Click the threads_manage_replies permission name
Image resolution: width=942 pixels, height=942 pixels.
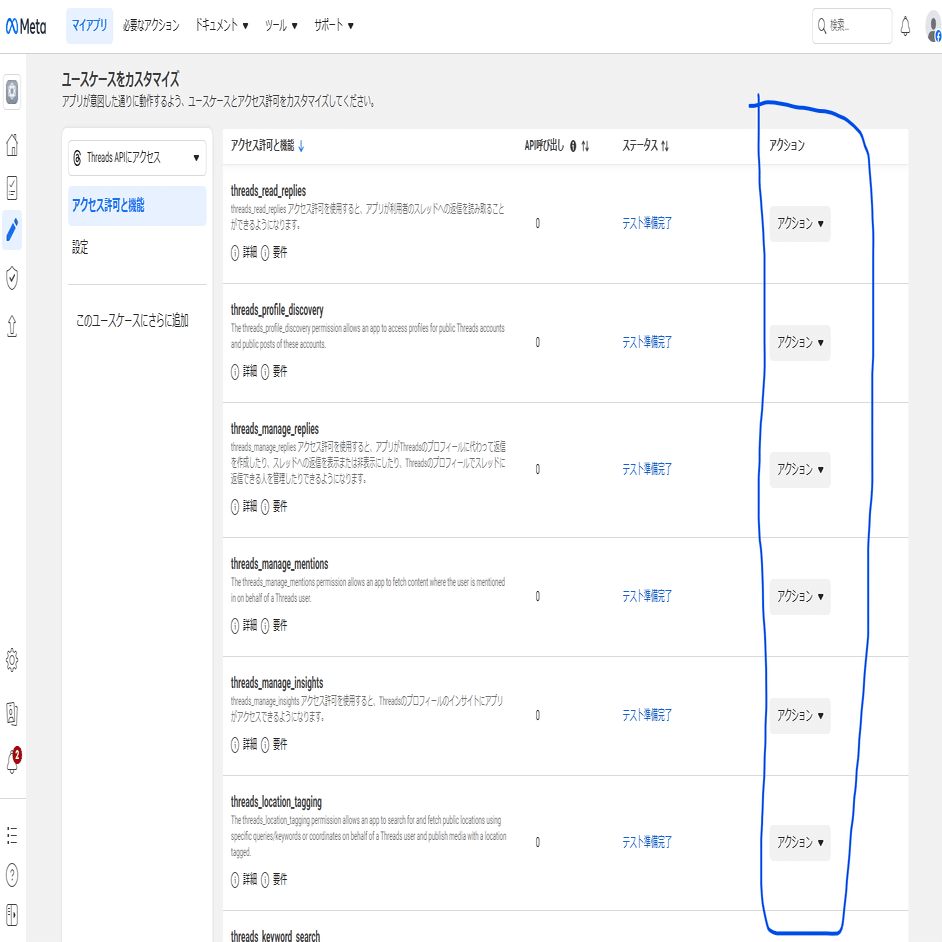coord(275,429)
